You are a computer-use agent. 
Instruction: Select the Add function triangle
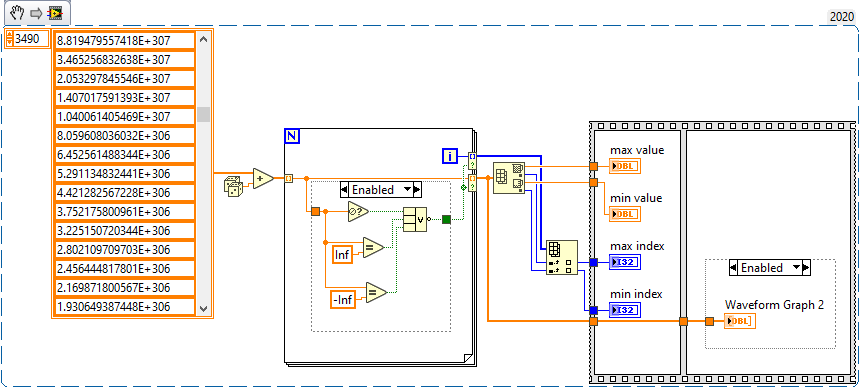(x=263, y=178)
